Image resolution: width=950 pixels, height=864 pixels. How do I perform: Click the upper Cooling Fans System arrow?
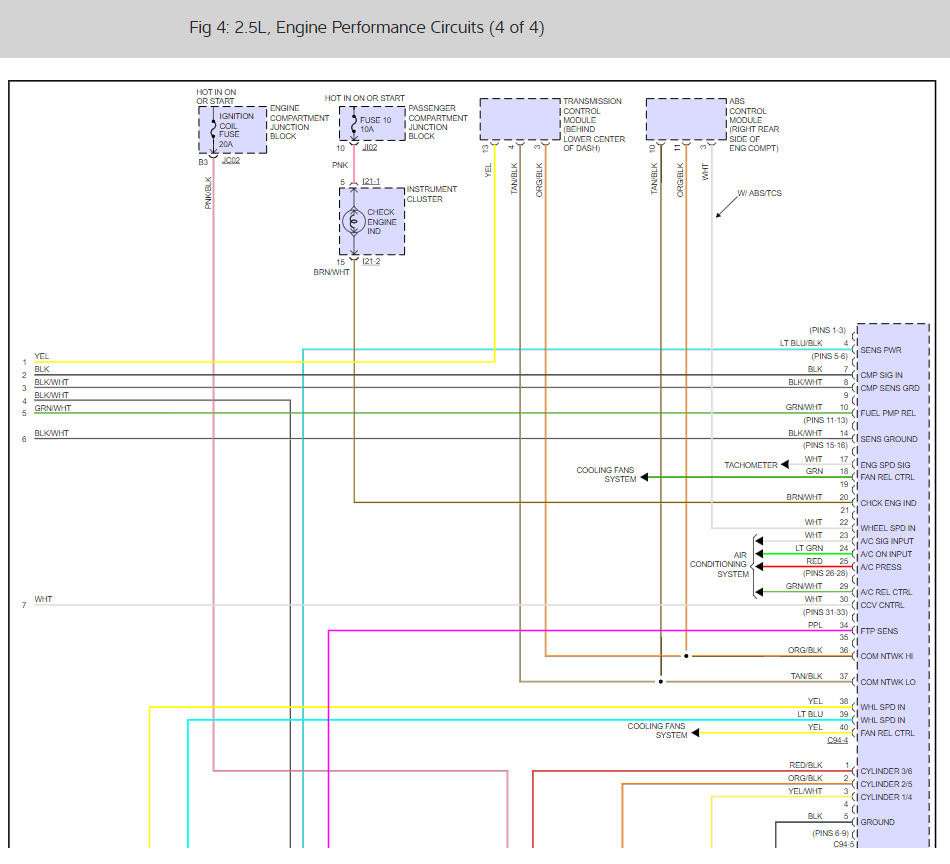tap(644, 477)
